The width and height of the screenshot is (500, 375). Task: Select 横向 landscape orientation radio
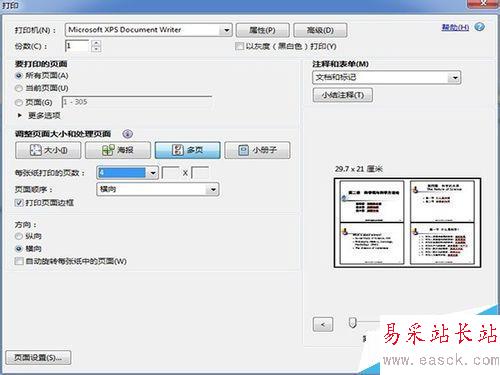point(19,249)
